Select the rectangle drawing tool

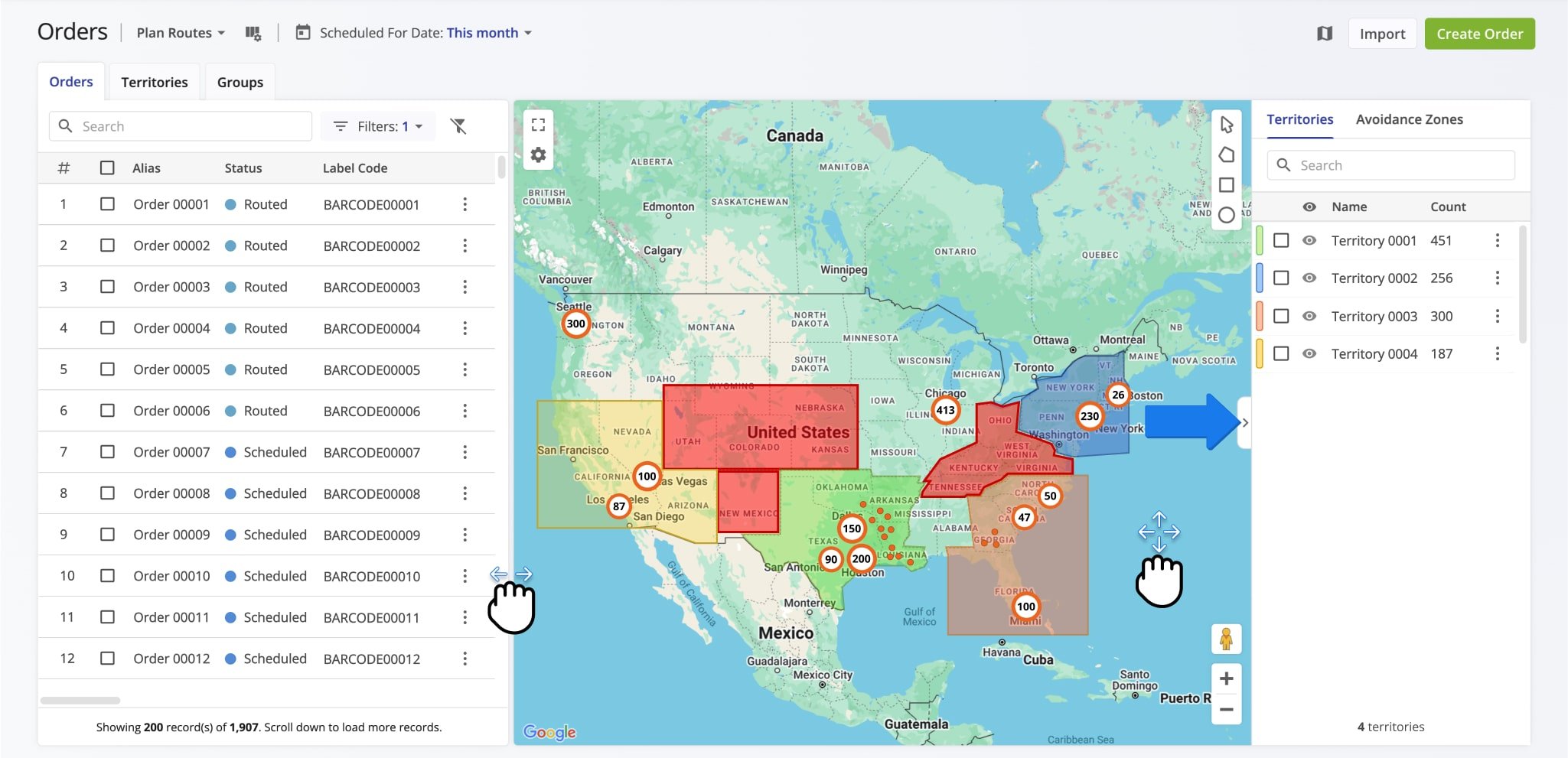point(1227,185)
